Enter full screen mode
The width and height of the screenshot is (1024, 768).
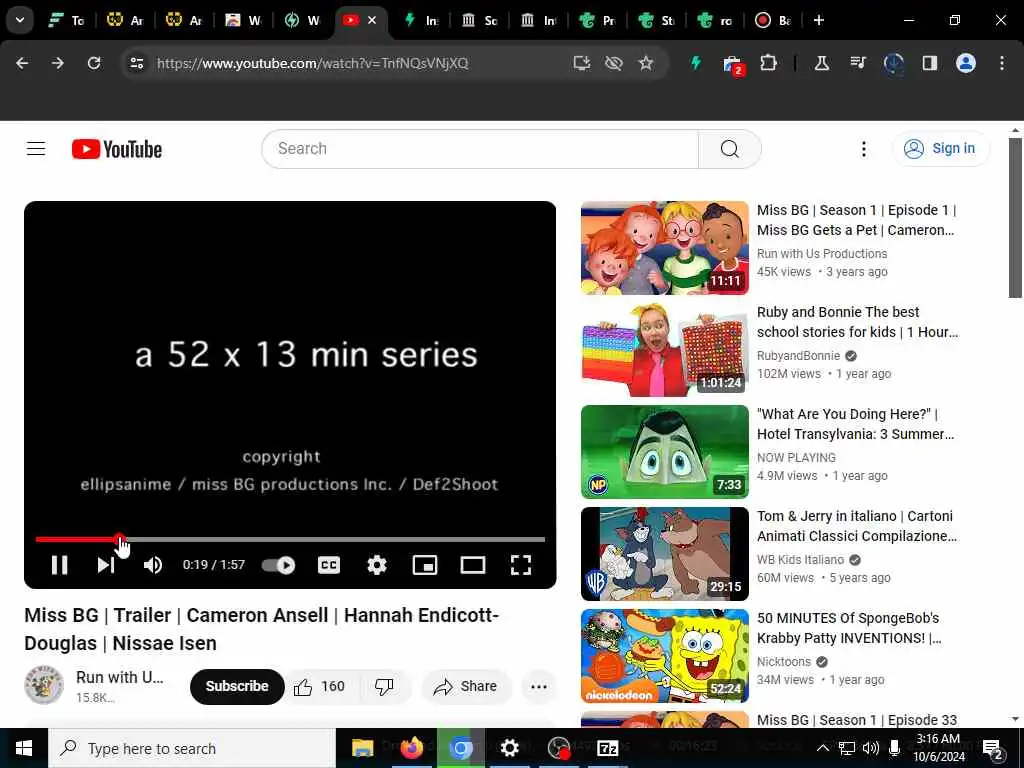pyautogui.click(x=520, y=565)
